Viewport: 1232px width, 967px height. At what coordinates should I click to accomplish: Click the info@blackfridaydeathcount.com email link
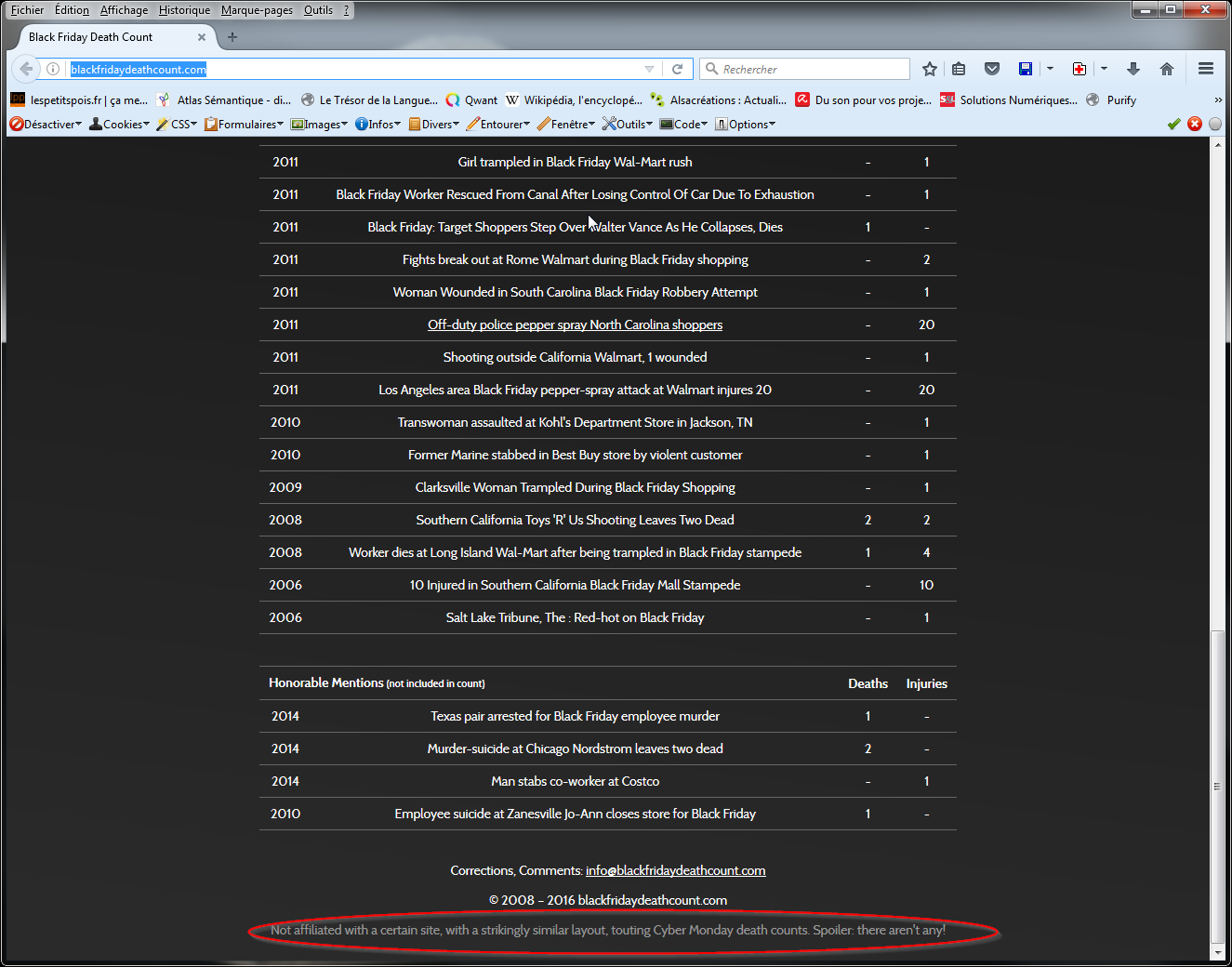tap(675, 870)
